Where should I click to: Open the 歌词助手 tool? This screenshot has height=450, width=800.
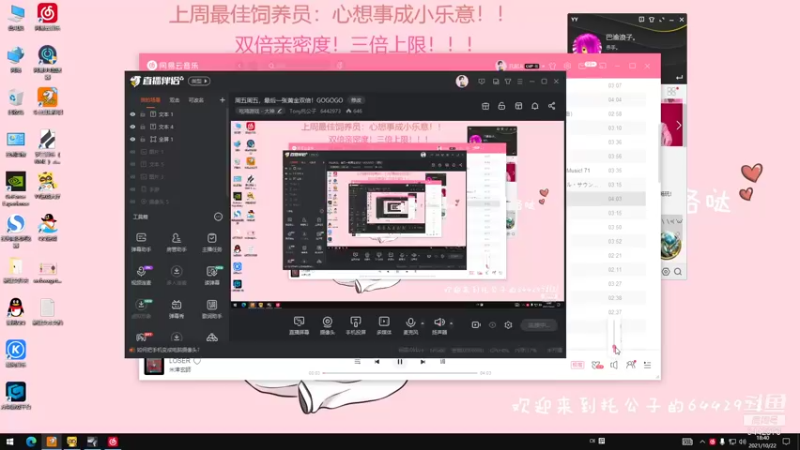tap(212, 309)
